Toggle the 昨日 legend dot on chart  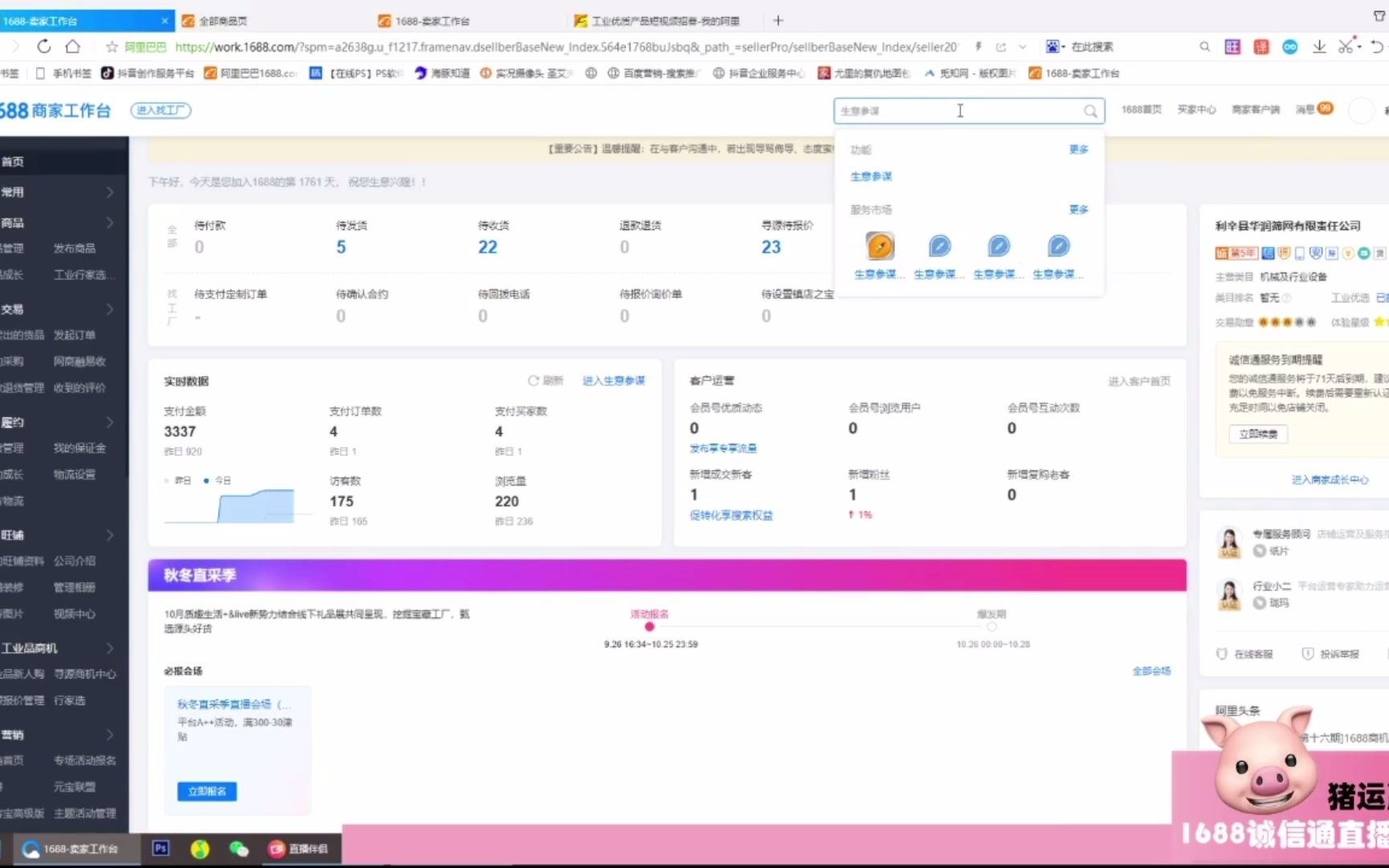coord(166,481)
